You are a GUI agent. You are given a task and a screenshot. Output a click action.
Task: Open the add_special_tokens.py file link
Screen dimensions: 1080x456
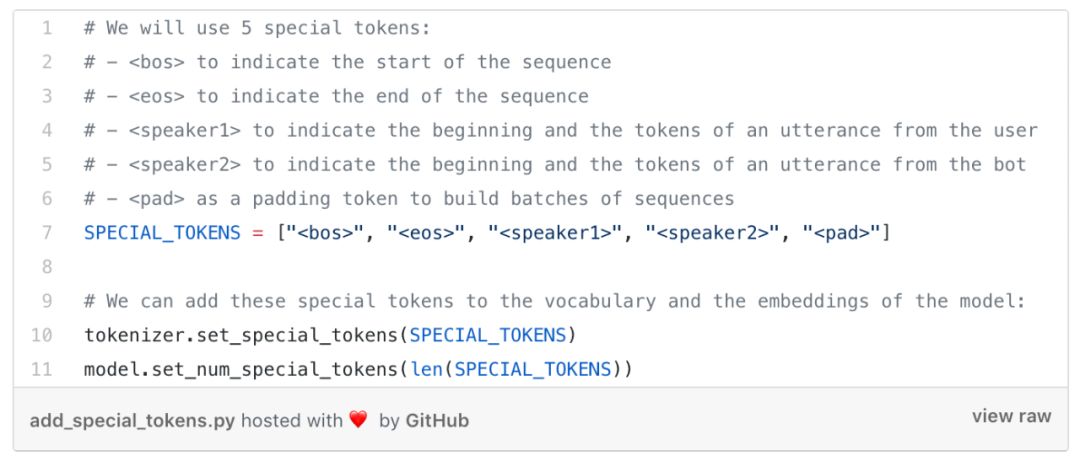(x=132, y=421)
